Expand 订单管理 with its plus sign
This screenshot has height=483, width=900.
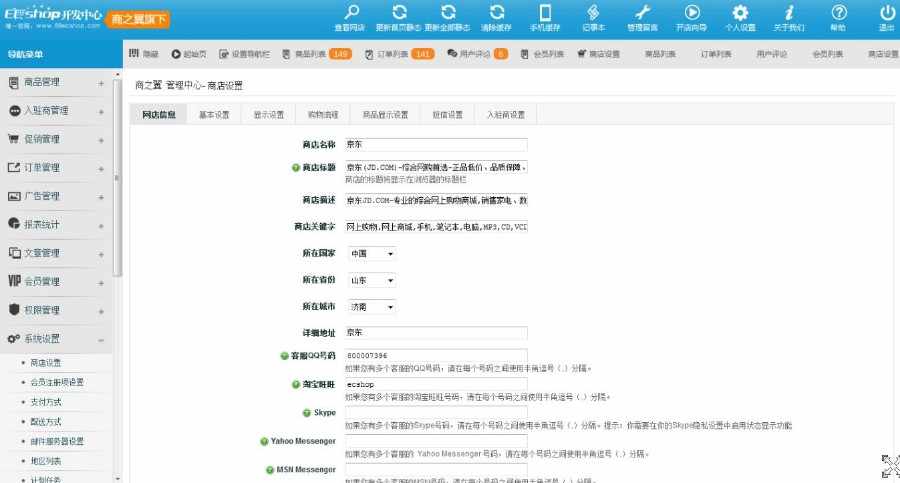pyautogui.click(x=101, y=169)
